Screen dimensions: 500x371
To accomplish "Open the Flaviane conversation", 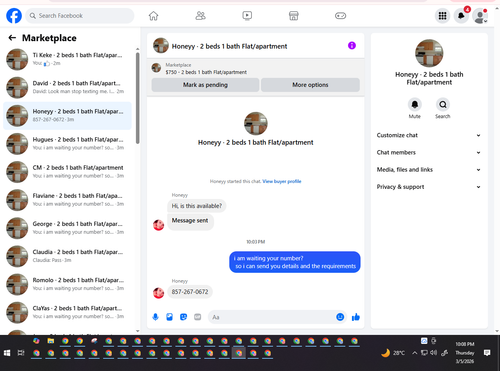I will tap(67, 200).
